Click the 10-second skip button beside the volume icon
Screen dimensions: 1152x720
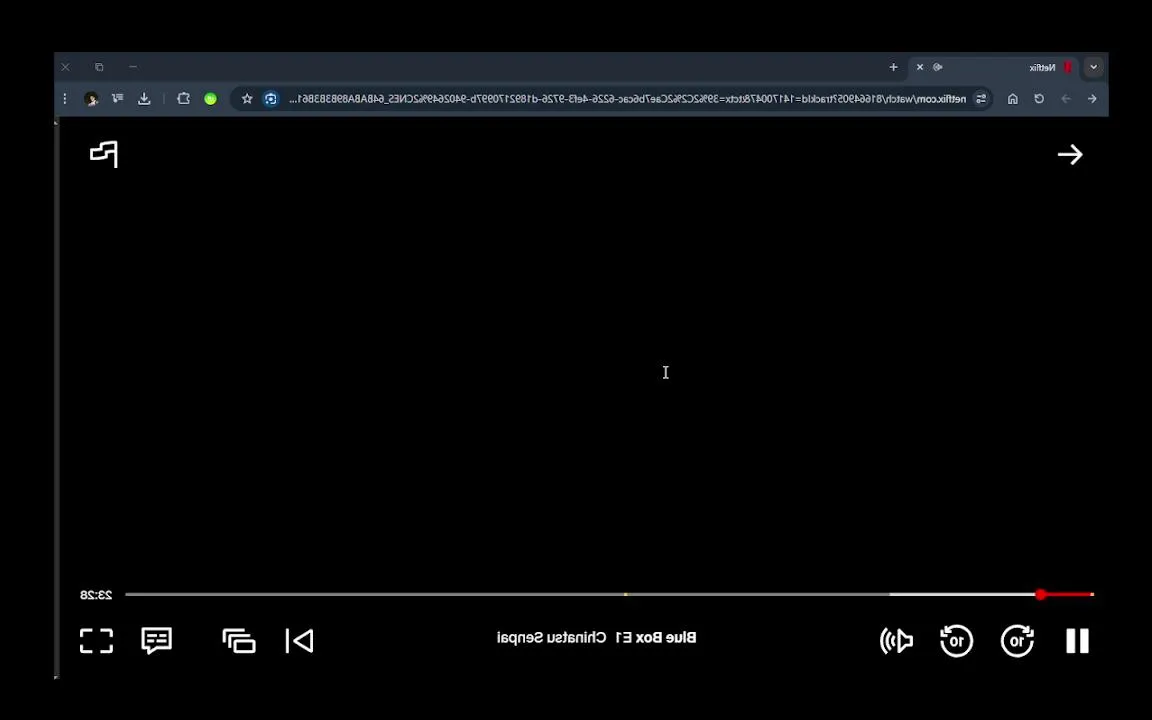click(x=957, y=641)
